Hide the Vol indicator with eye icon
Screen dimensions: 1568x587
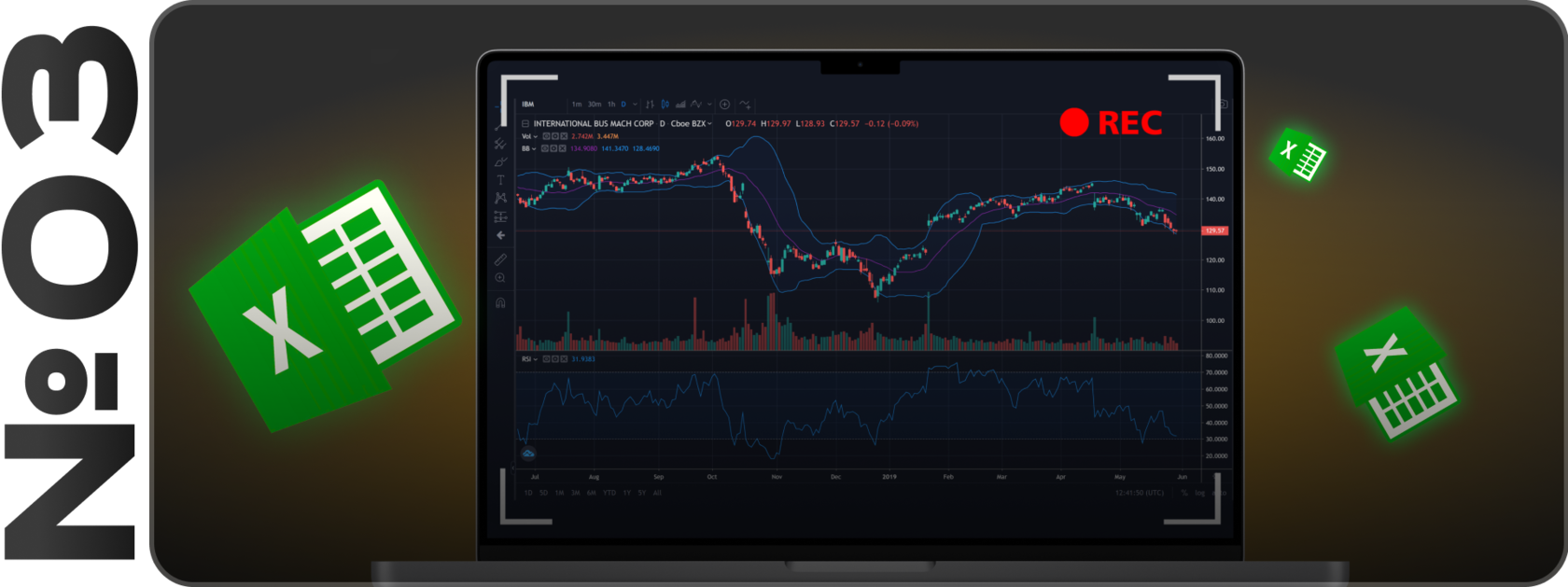pos(546,136)
